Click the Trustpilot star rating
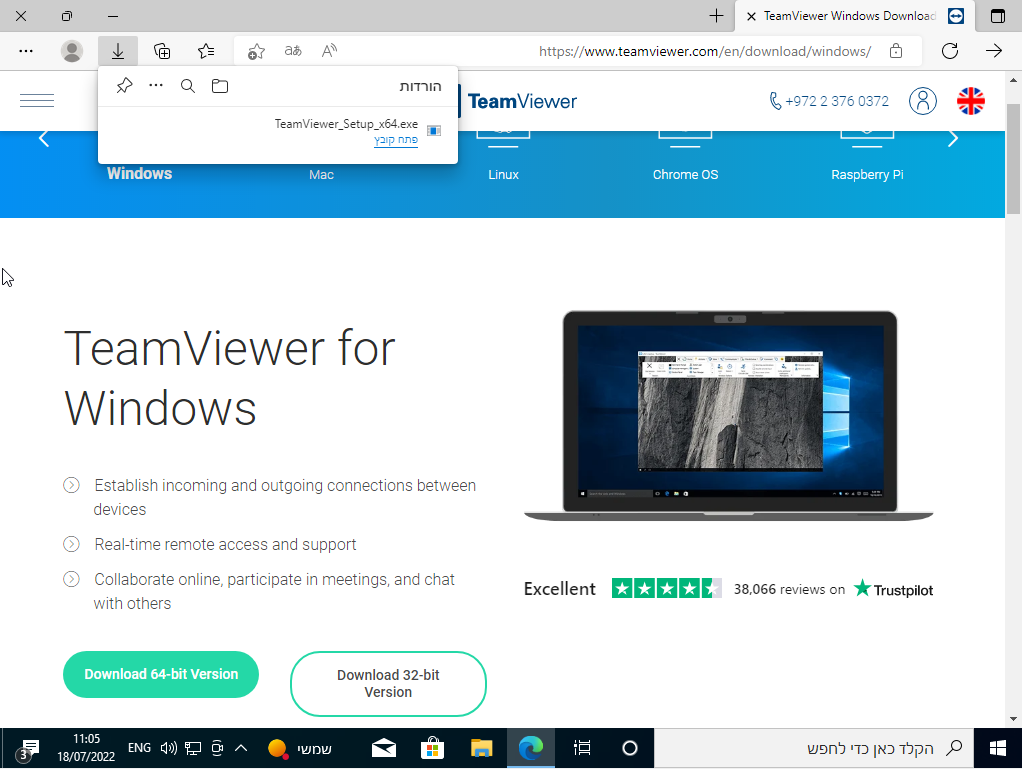 coord(666,588)
